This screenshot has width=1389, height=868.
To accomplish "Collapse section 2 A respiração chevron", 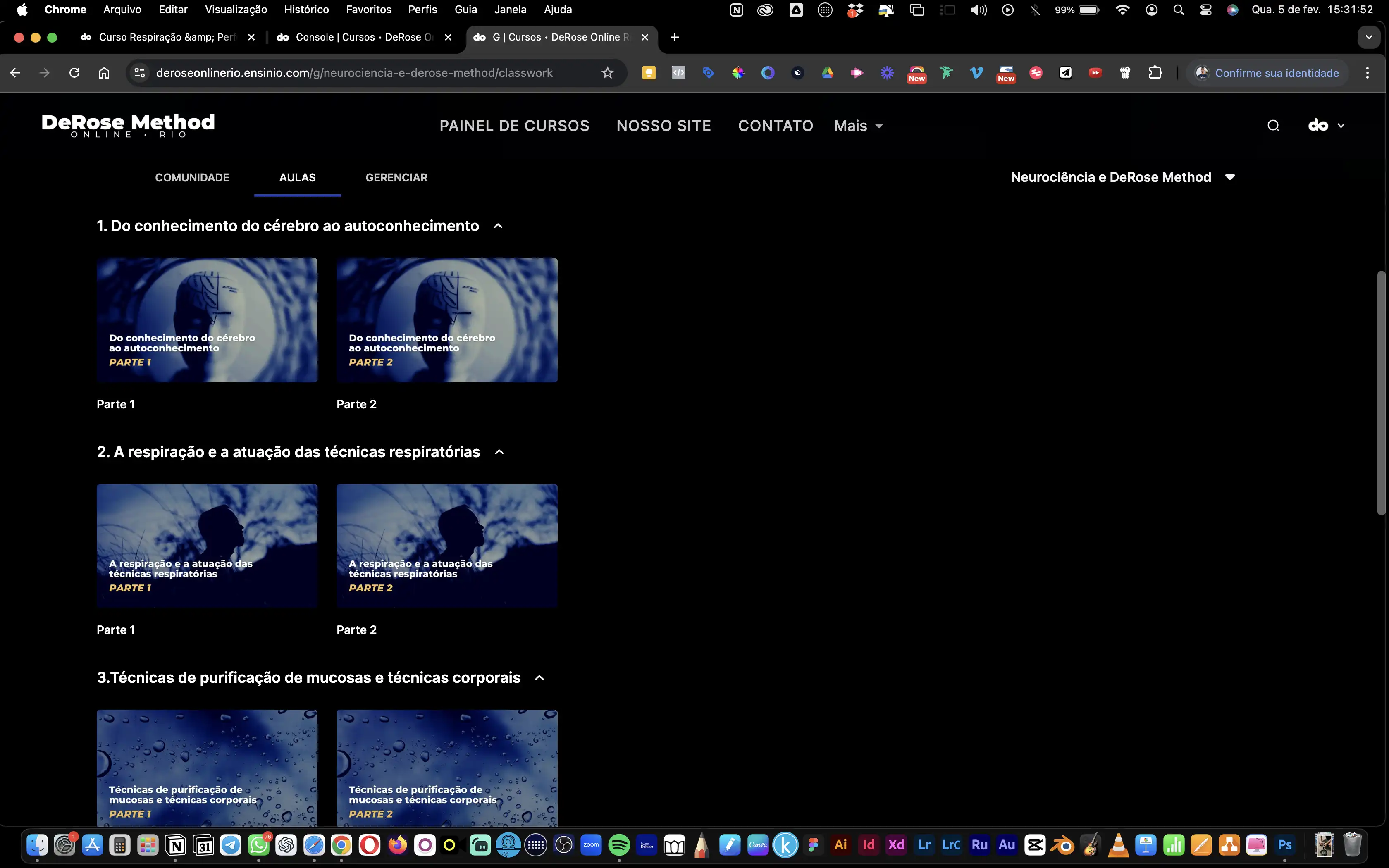I will point(499,452).
